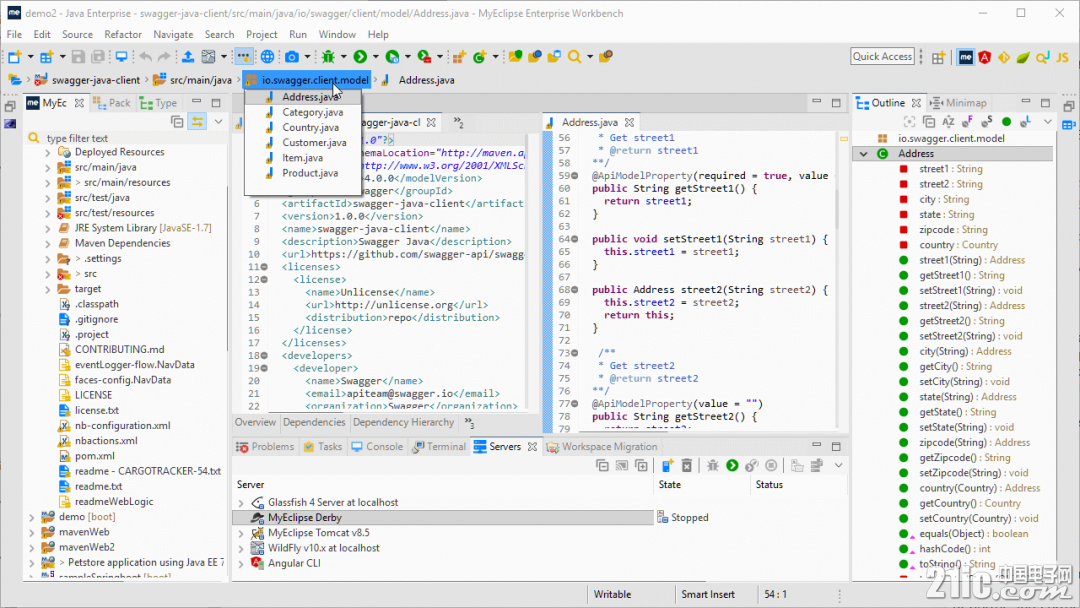This screenshot has height=608, width=1080.
Task: Click the magnifier Search toolbar icon
Action: (x=574, y=56)
